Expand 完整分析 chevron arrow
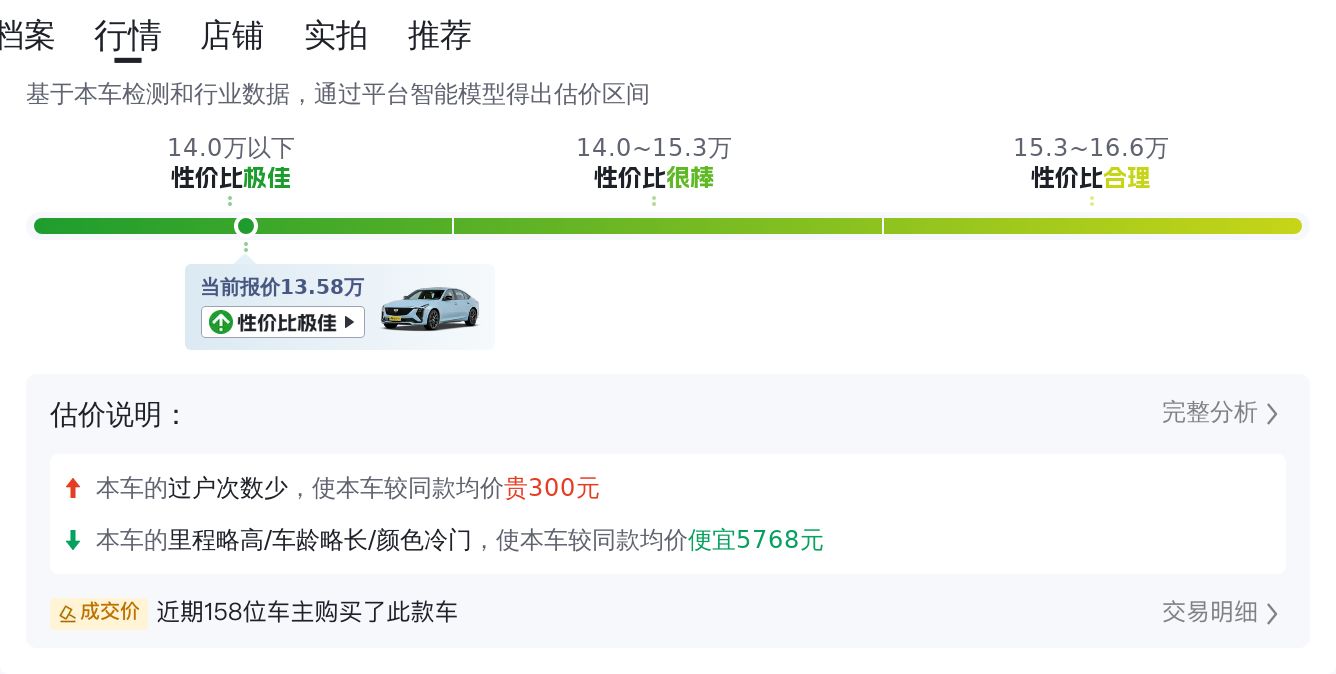The width and height of the screenshot is (1336, 674). (1272, 413)
